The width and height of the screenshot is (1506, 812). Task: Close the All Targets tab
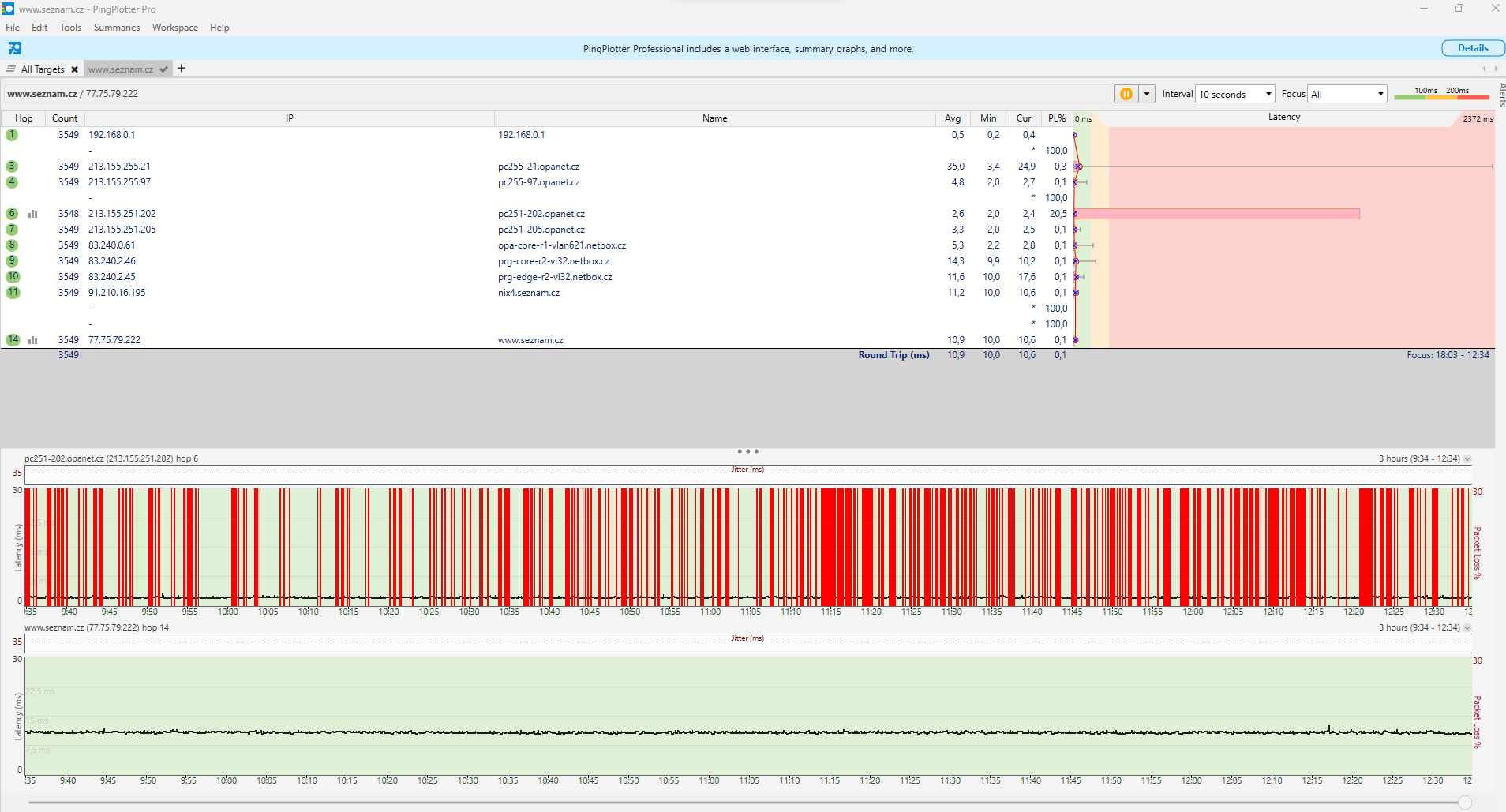pyautogui.click(x=75, y=69)
